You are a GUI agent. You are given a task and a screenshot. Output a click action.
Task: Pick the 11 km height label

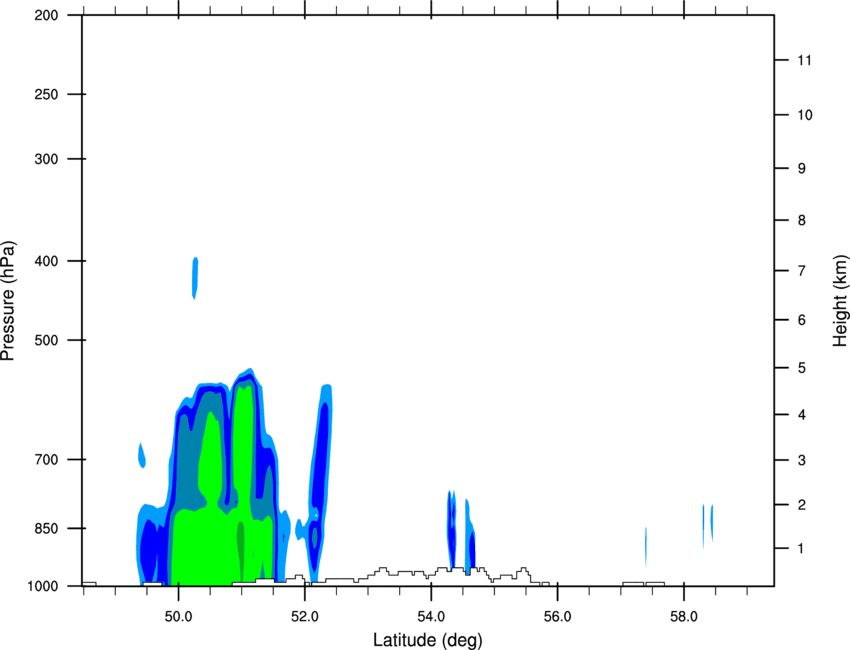(804, 60)
